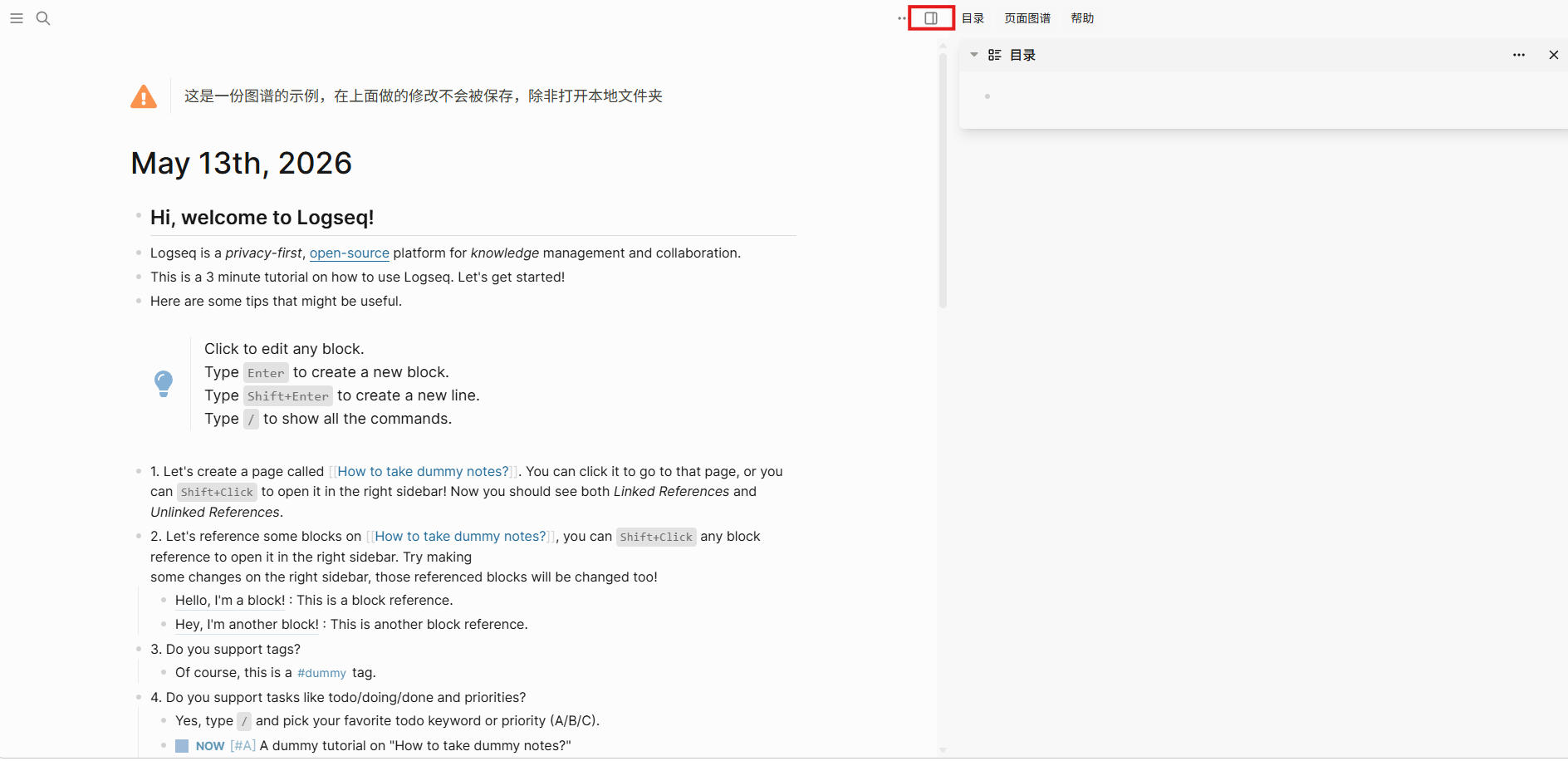Click the [#A] priority label
This screenshot has width=1568, height=761.
[243, 746]
